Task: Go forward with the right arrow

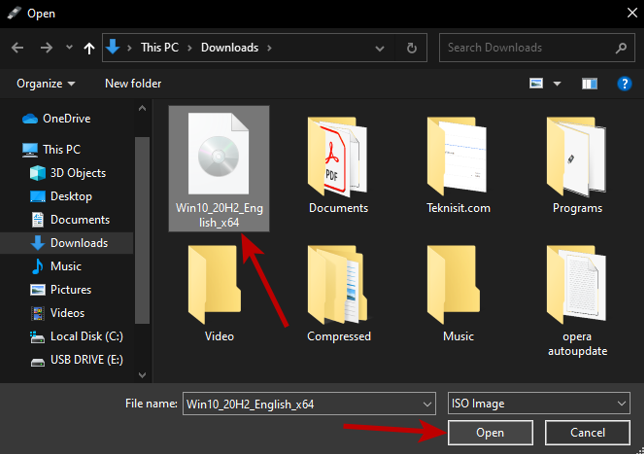Action: 46,48
